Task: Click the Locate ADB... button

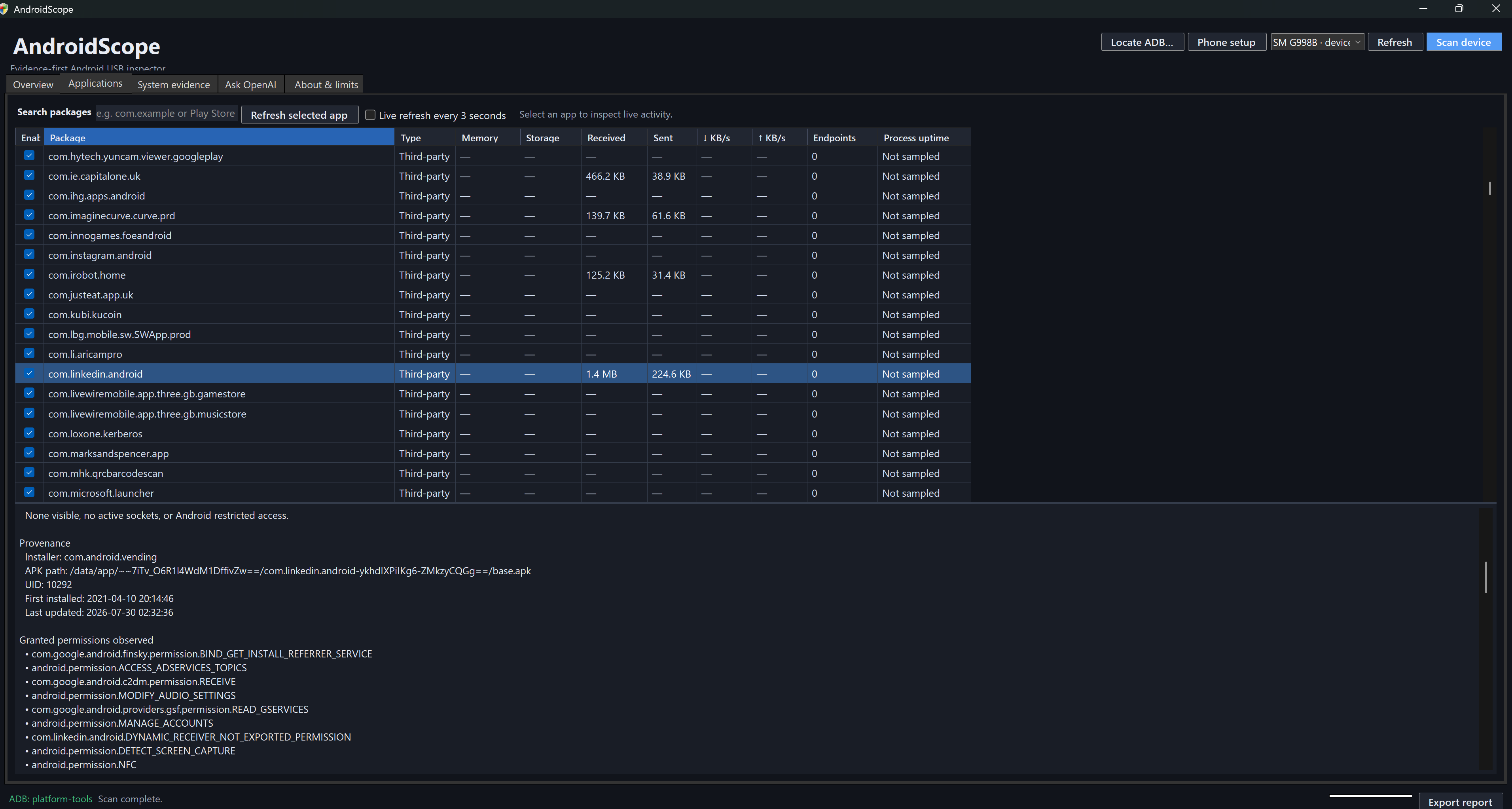Action: pos(1142,42)
